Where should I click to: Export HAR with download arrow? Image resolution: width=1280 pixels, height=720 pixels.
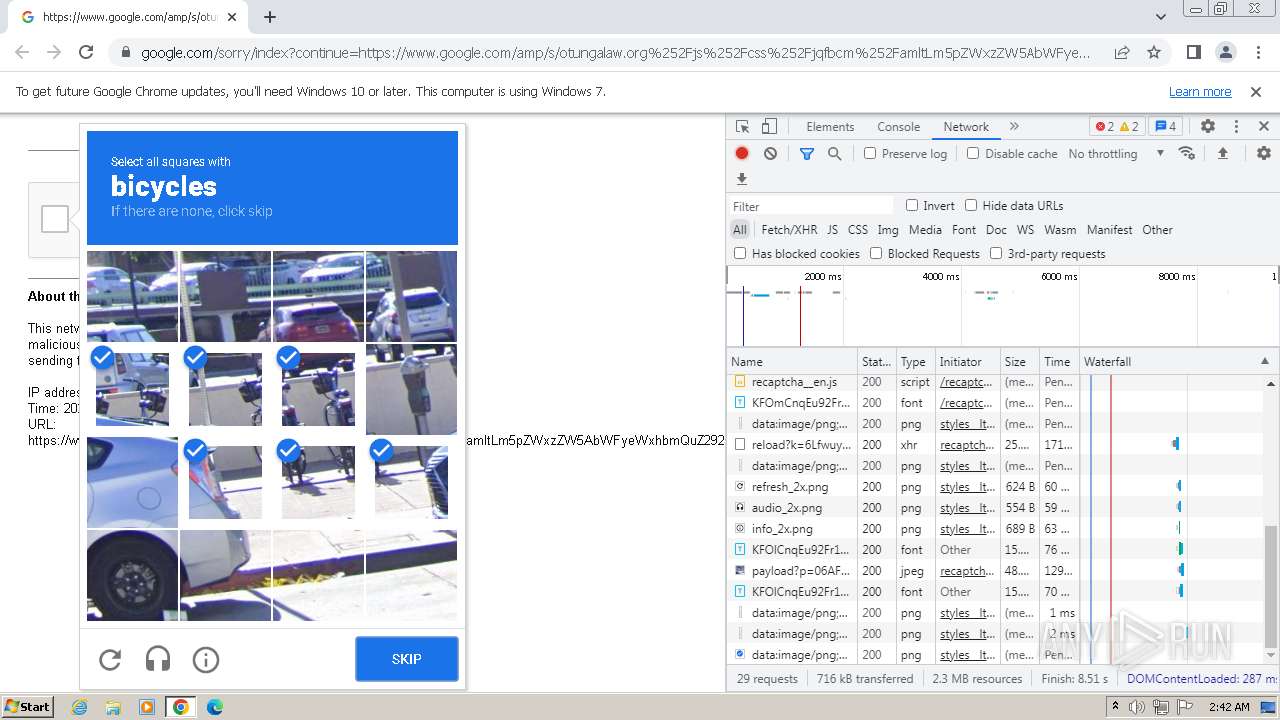(742, 179)
